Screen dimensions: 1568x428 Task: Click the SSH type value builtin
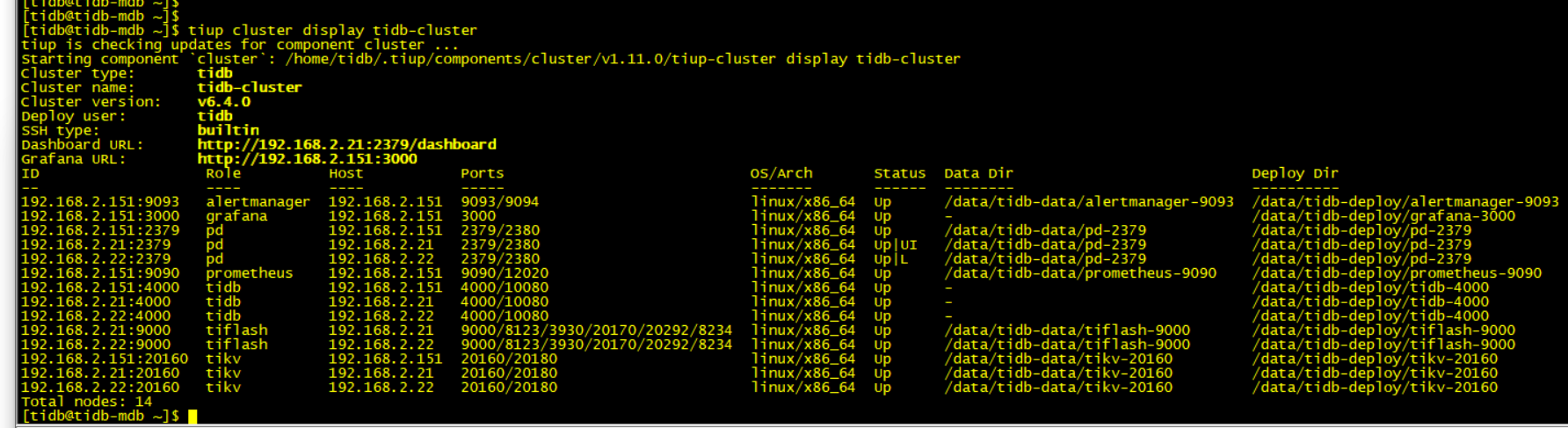pyautogui.click(x=228, y=130)
